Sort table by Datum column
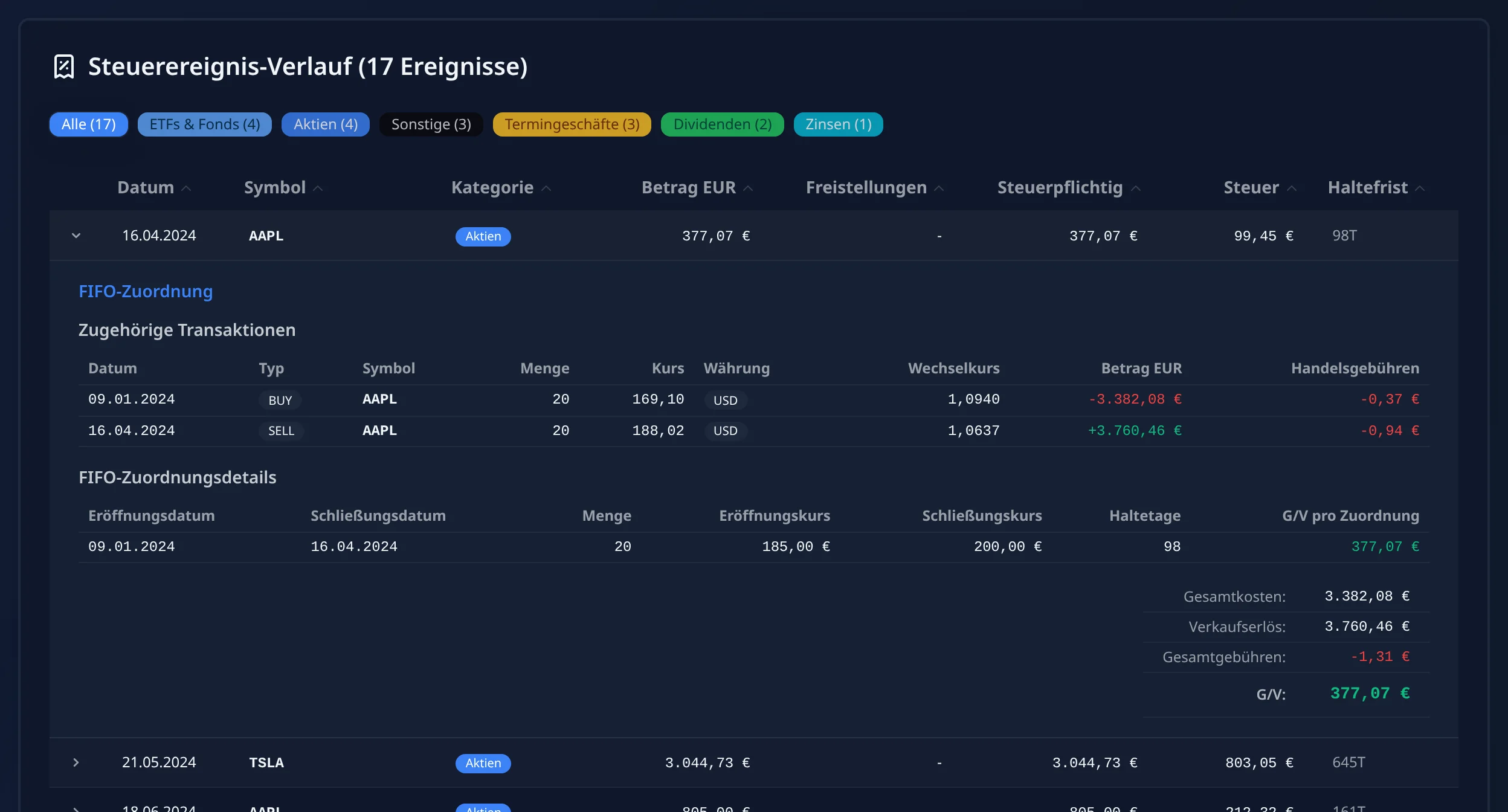 point(154,188)
